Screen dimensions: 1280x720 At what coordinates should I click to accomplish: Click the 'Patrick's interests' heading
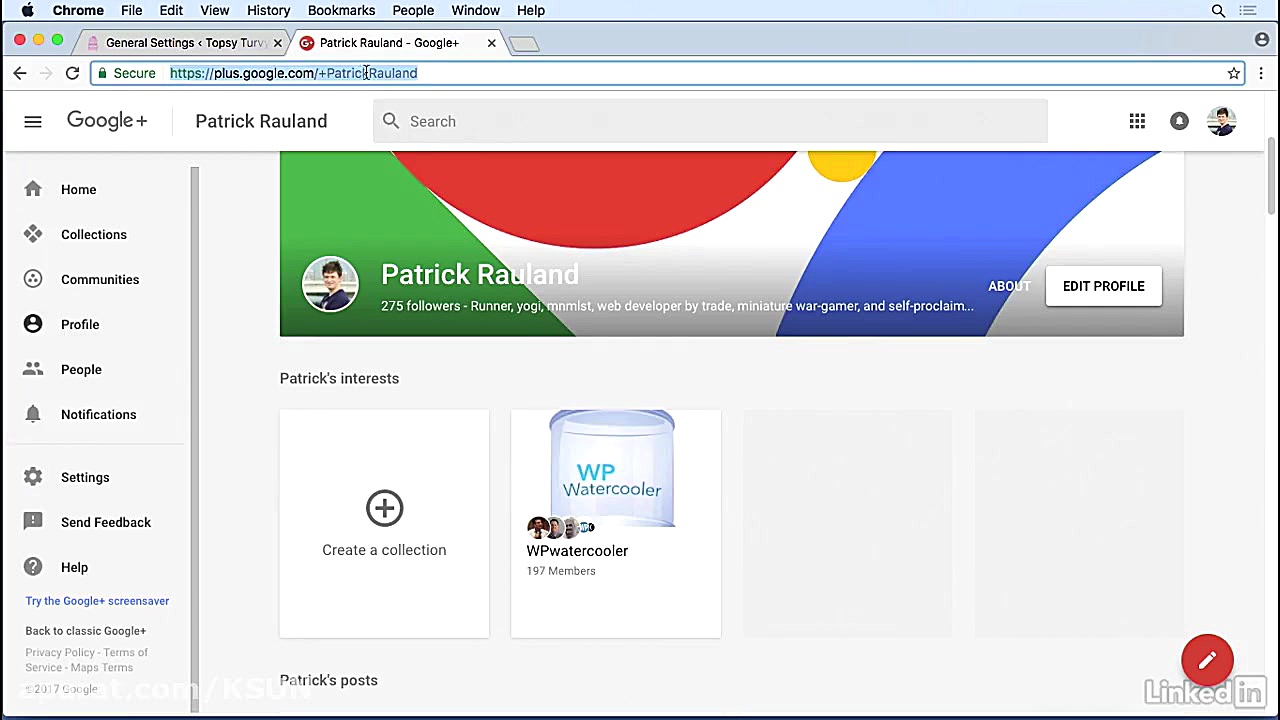[x=339, y=378]
